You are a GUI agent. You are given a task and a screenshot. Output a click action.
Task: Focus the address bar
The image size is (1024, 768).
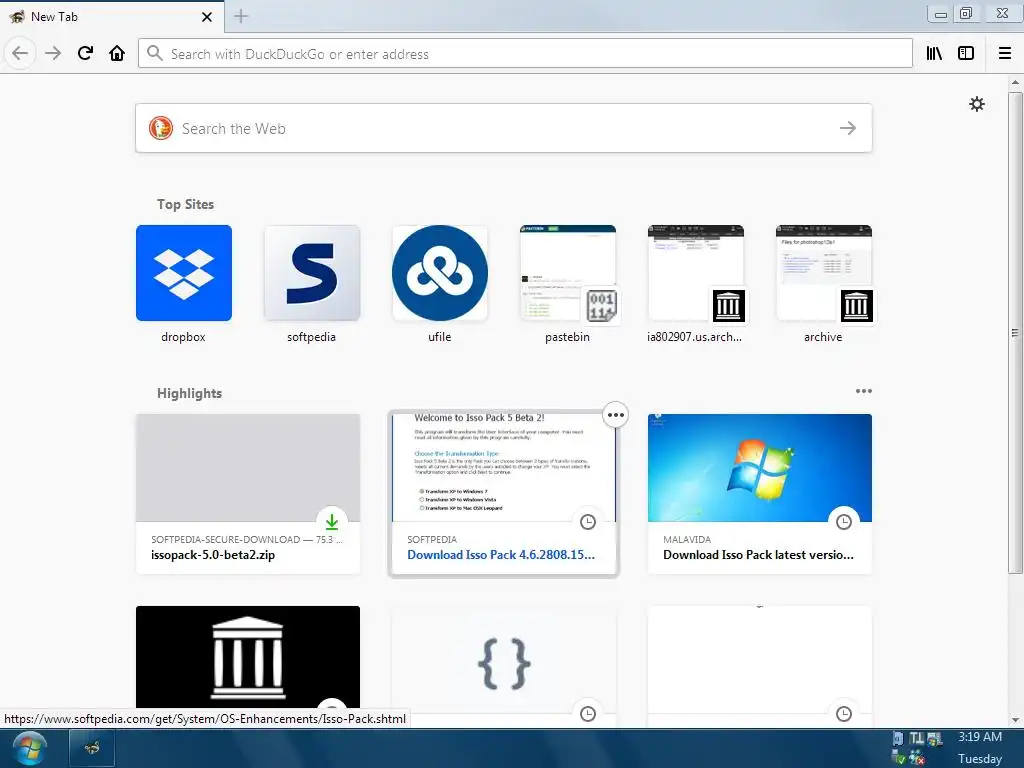[525, 54]
